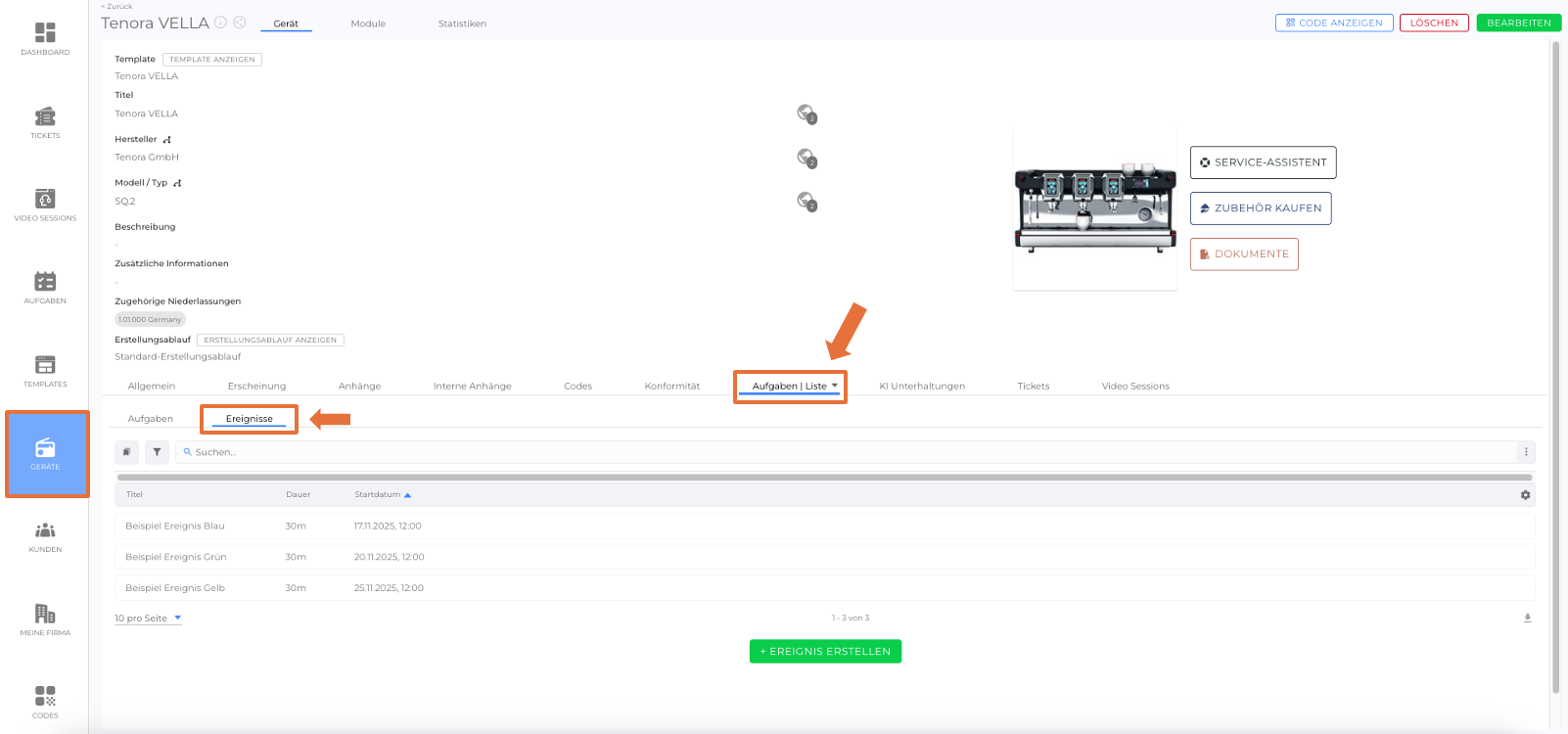
Task: Go to Tickets in the sidebar
Action: point(45,121)
